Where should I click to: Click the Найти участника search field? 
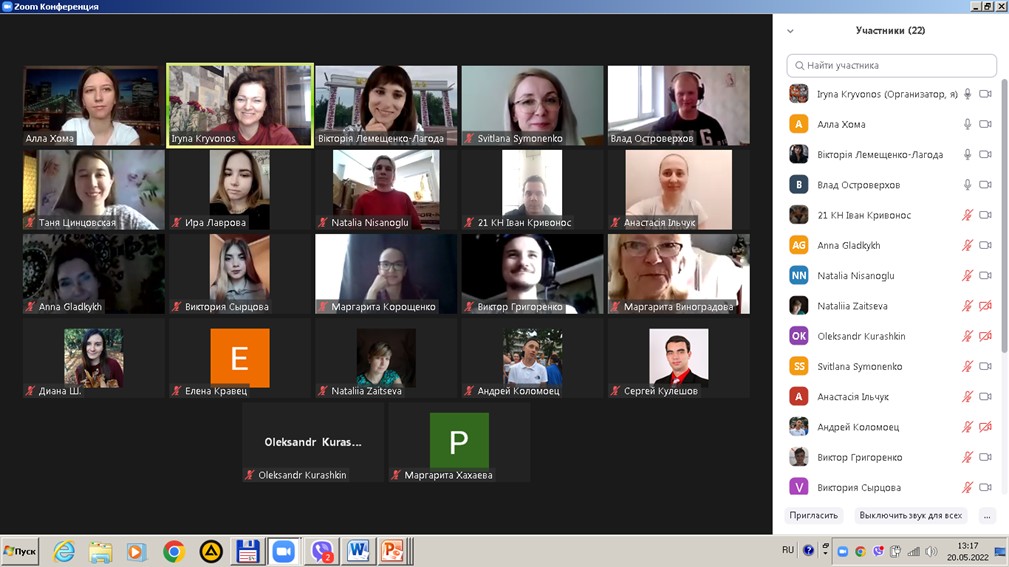pyautogui.click(x=891, y=66)
